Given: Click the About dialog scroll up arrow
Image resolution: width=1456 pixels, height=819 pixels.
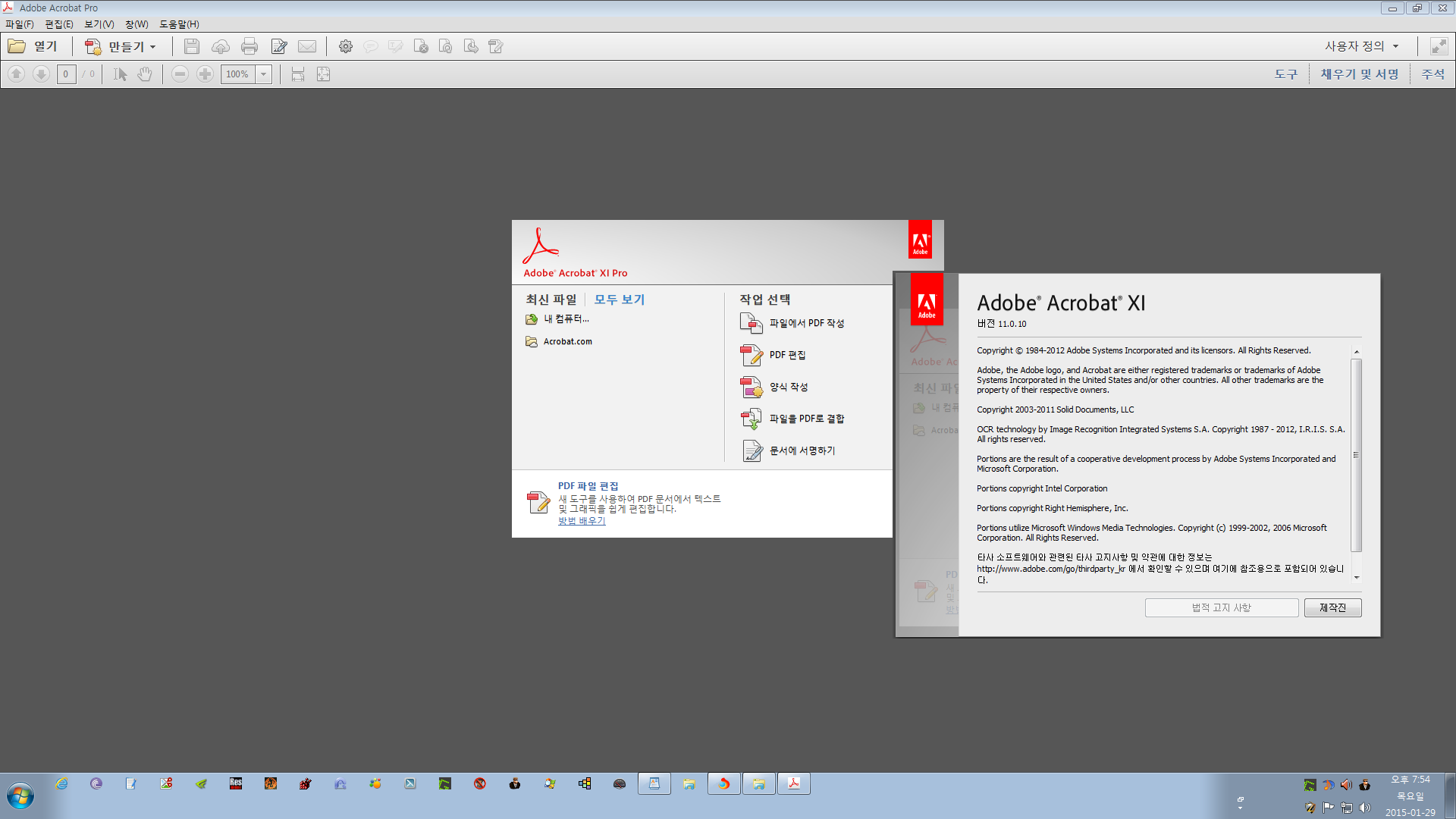Looking at the screenshot, I should (1357, 352).
